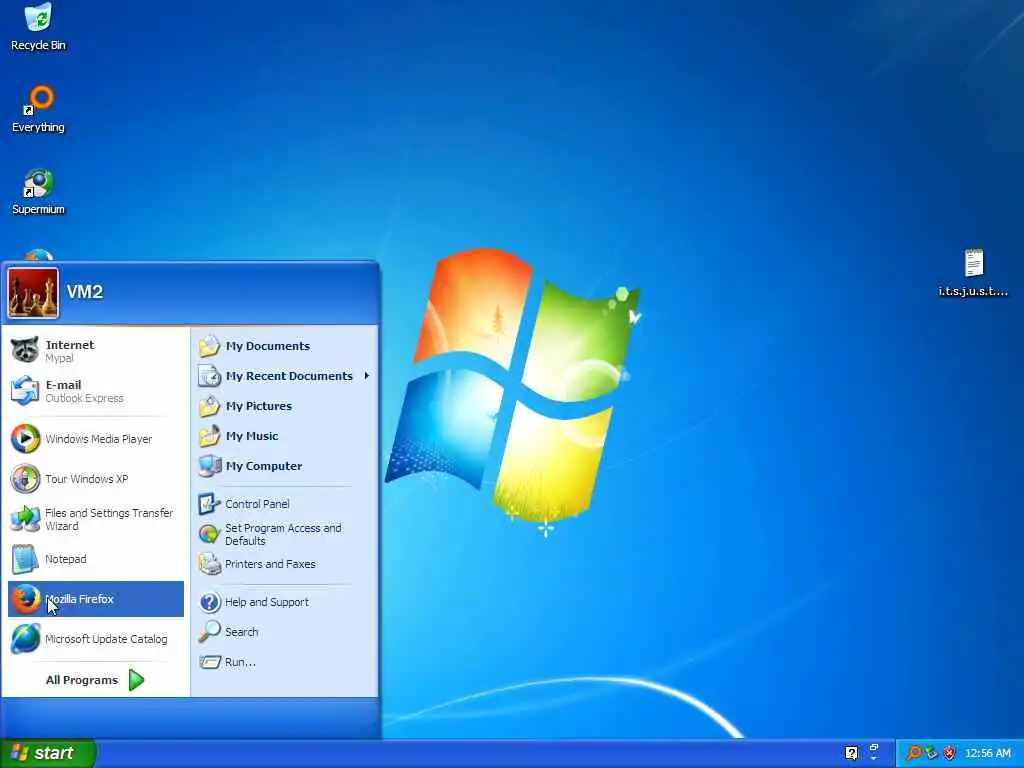The height and width of the screenshot is (768, 1024).
Task: Open Set Program Access and Defaults
Action: tap(284, 534)
